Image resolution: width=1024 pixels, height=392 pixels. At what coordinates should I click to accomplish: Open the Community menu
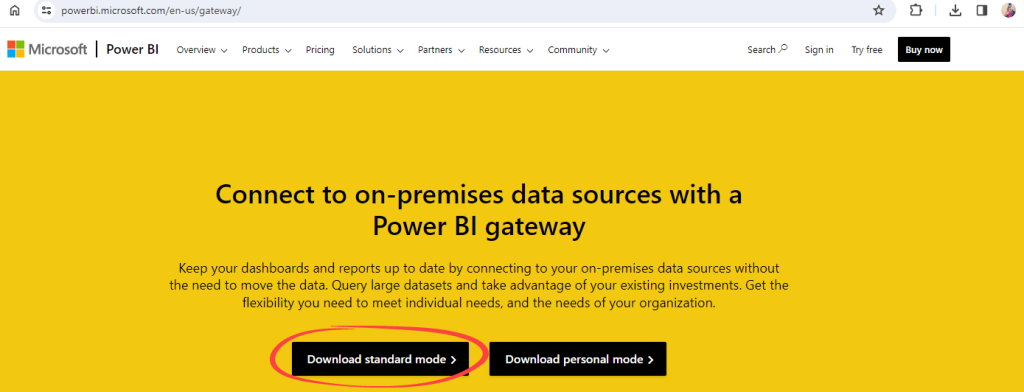pos(579,50)
